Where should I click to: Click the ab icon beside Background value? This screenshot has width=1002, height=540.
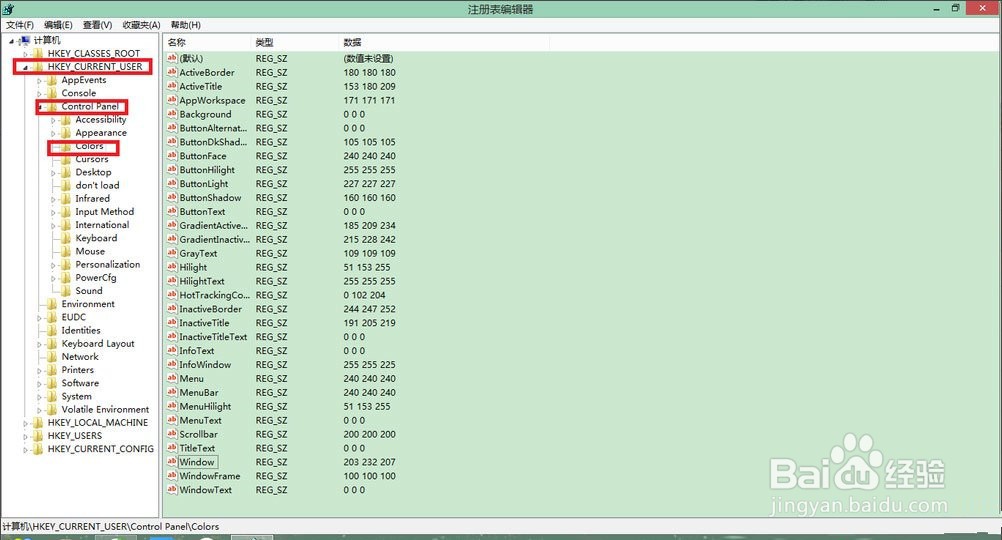172,114
